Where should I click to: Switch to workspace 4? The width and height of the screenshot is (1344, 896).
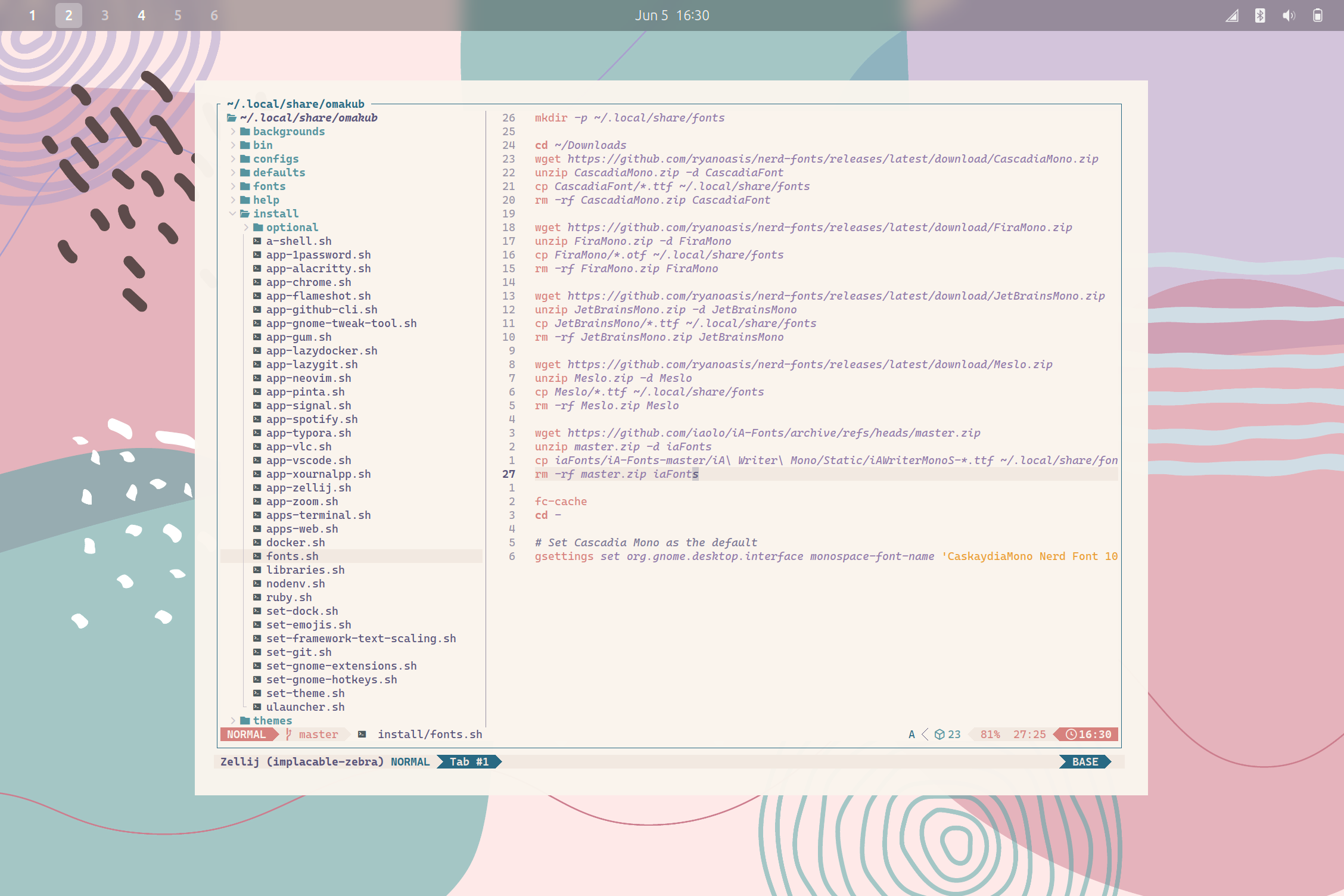click(141, 15)
